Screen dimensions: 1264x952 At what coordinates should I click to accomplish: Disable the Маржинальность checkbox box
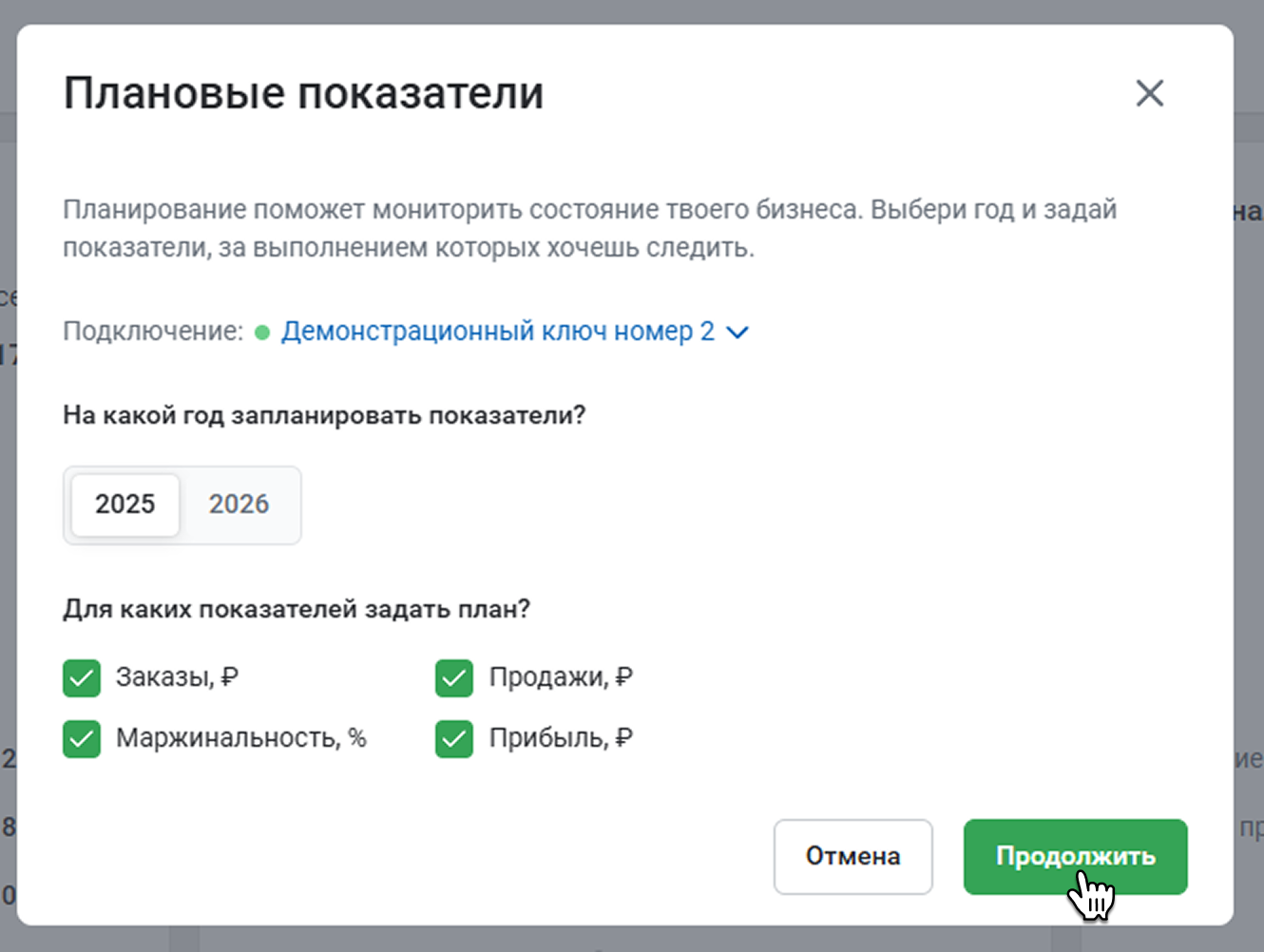pos(82,739)
